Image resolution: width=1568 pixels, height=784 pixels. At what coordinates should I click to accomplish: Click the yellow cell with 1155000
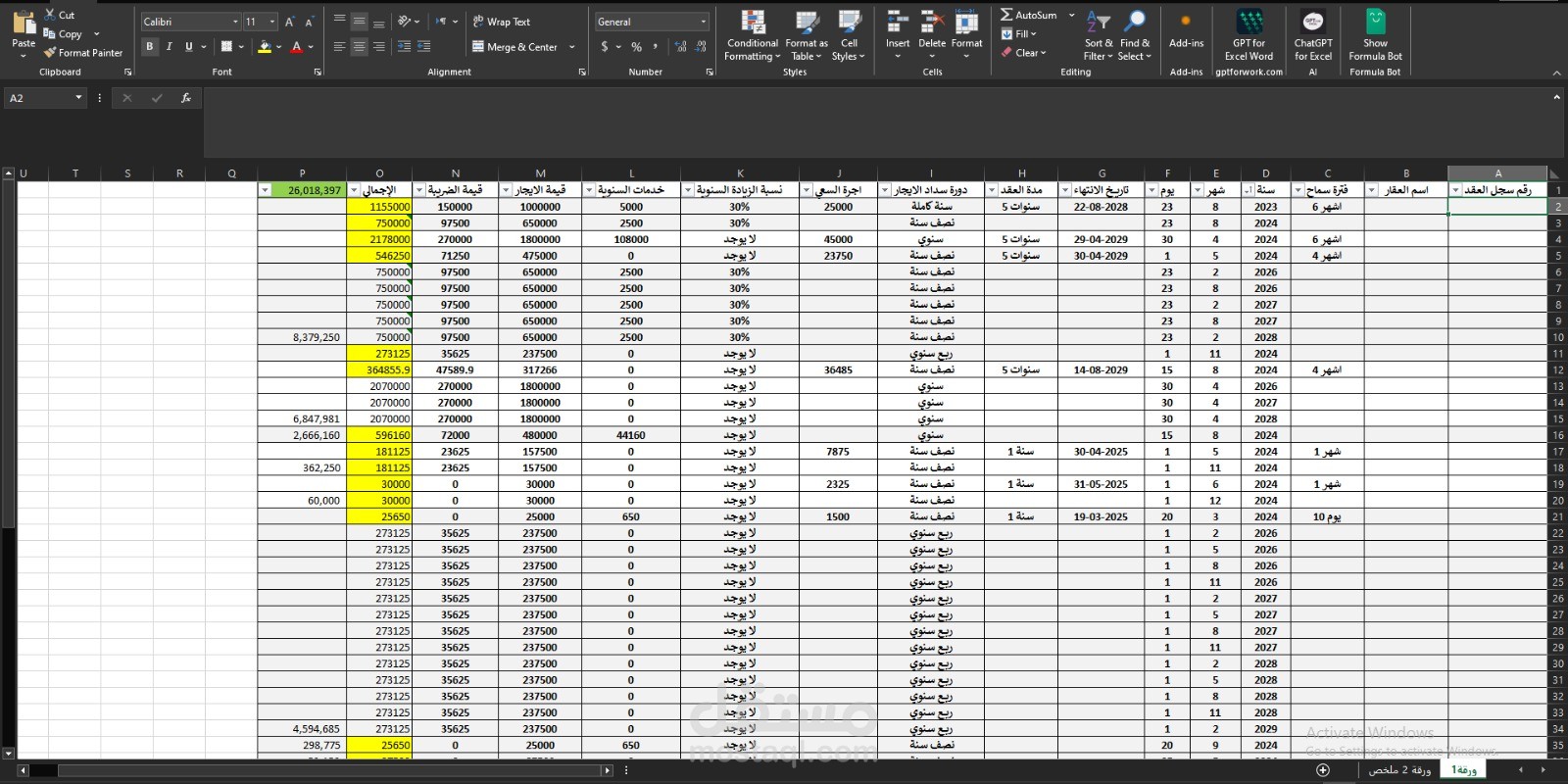point(379,207)
